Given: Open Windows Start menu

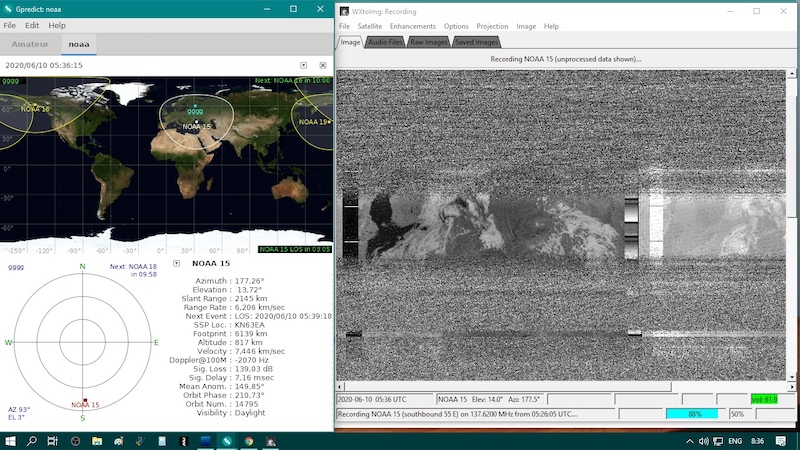Looking at the screenshot, I should click(9, 441).
